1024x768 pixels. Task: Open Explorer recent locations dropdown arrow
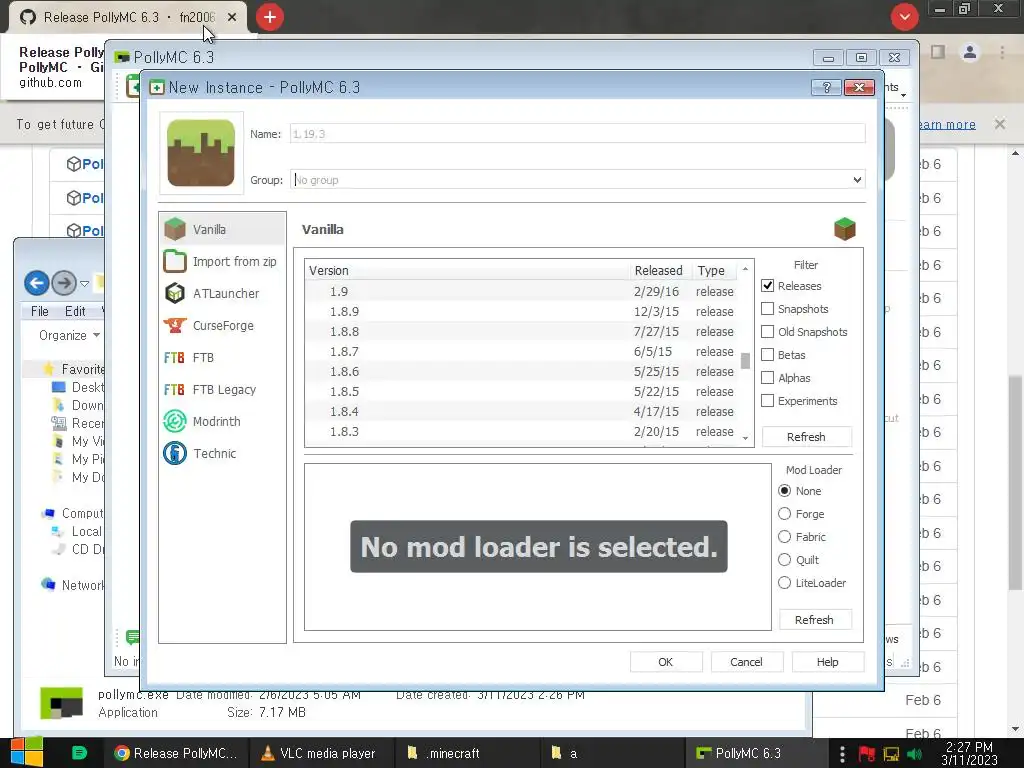pos(84,283)
